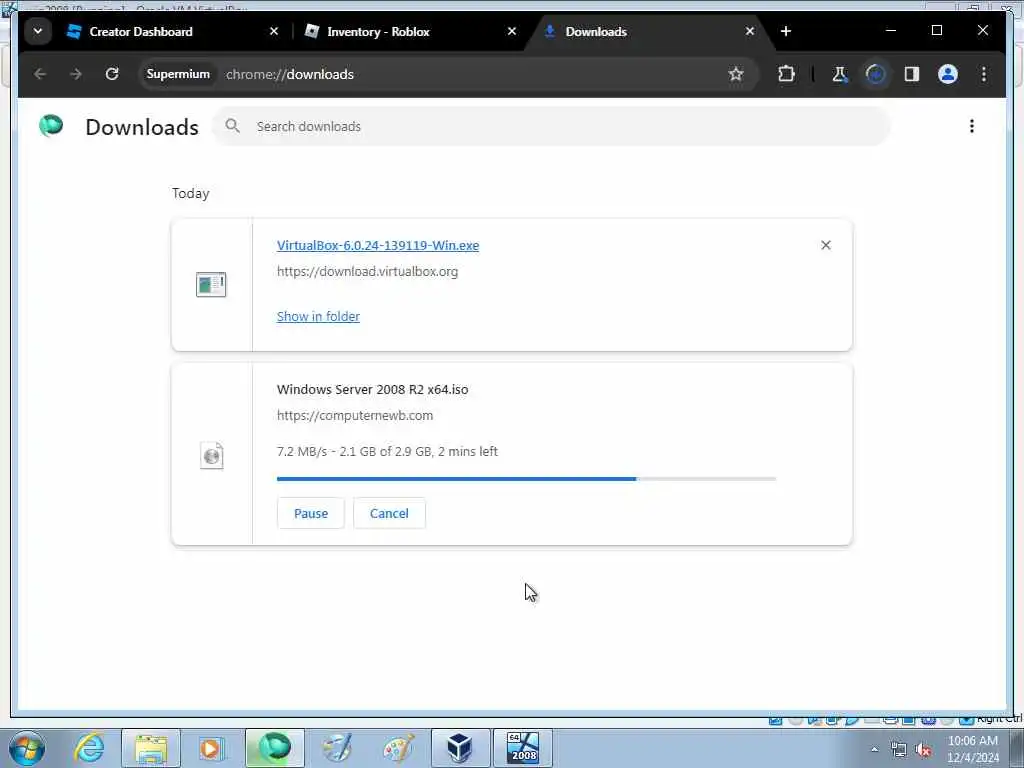Viewport: 1024px width, 768px height.
Task: Click the feather pen taskbar icon
Action: click(337, 748)
